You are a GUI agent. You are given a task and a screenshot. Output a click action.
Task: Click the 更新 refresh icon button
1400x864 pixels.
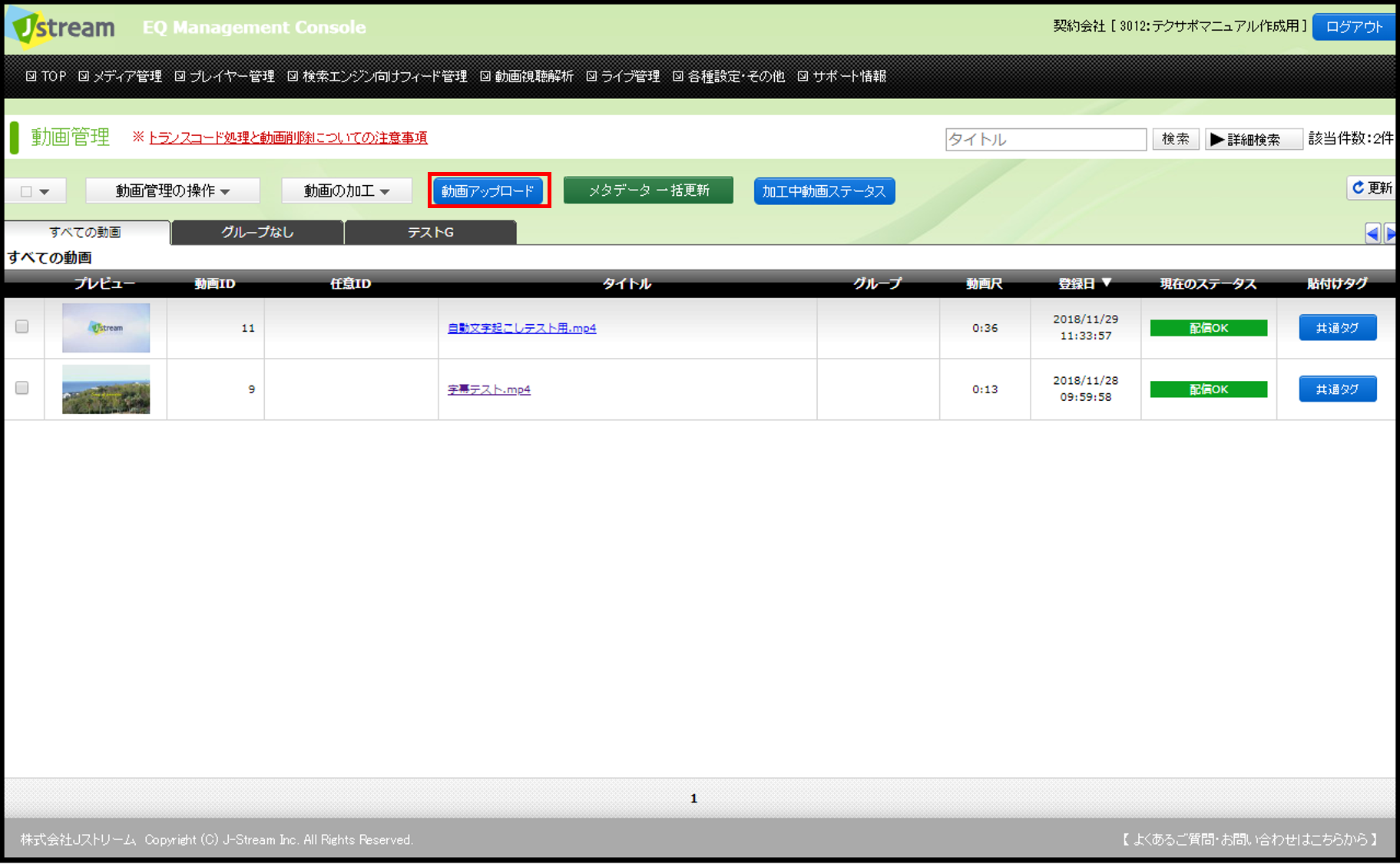1371,188
